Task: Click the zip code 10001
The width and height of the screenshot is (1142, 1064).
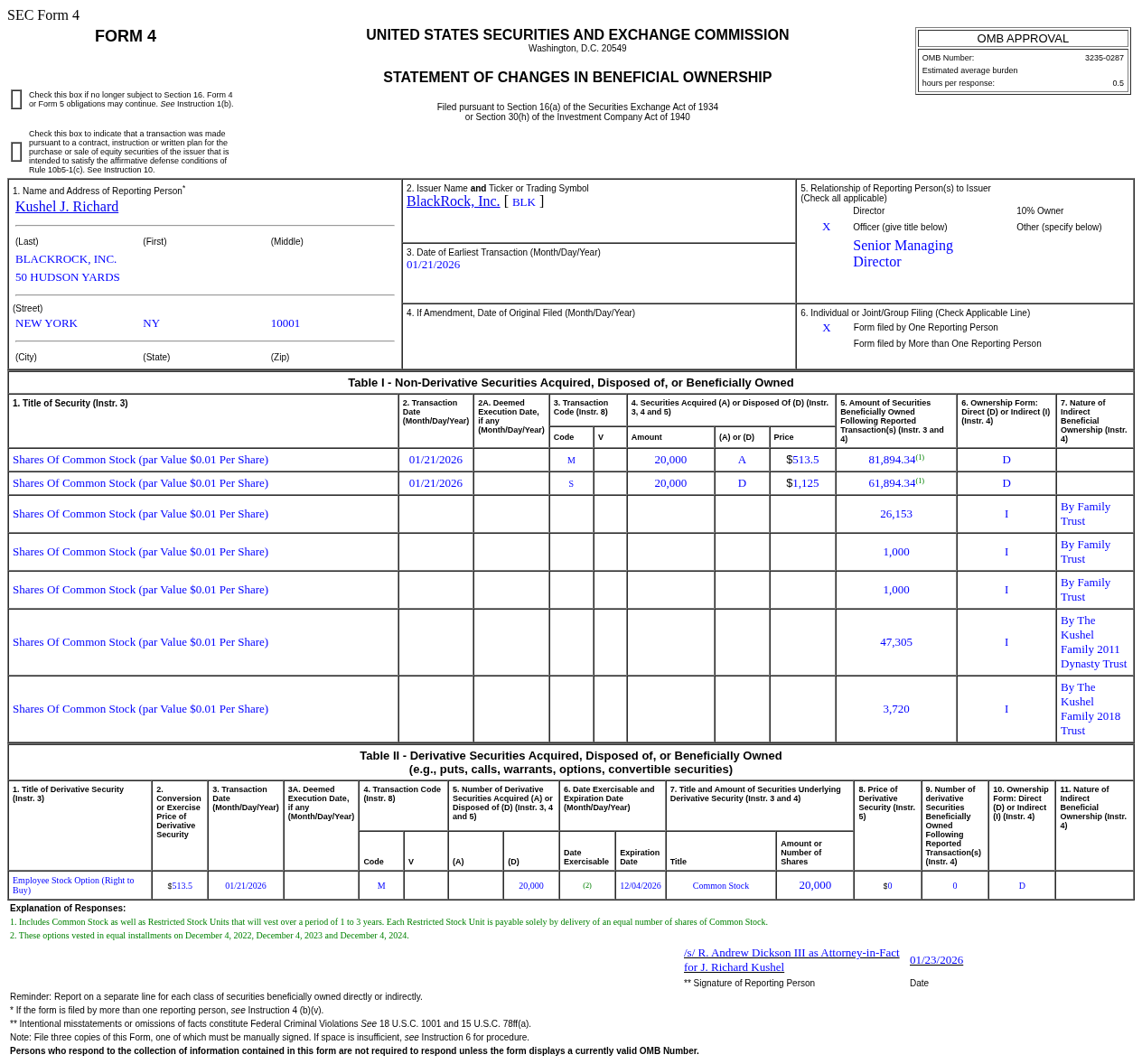Action: (x=285, y=323)
